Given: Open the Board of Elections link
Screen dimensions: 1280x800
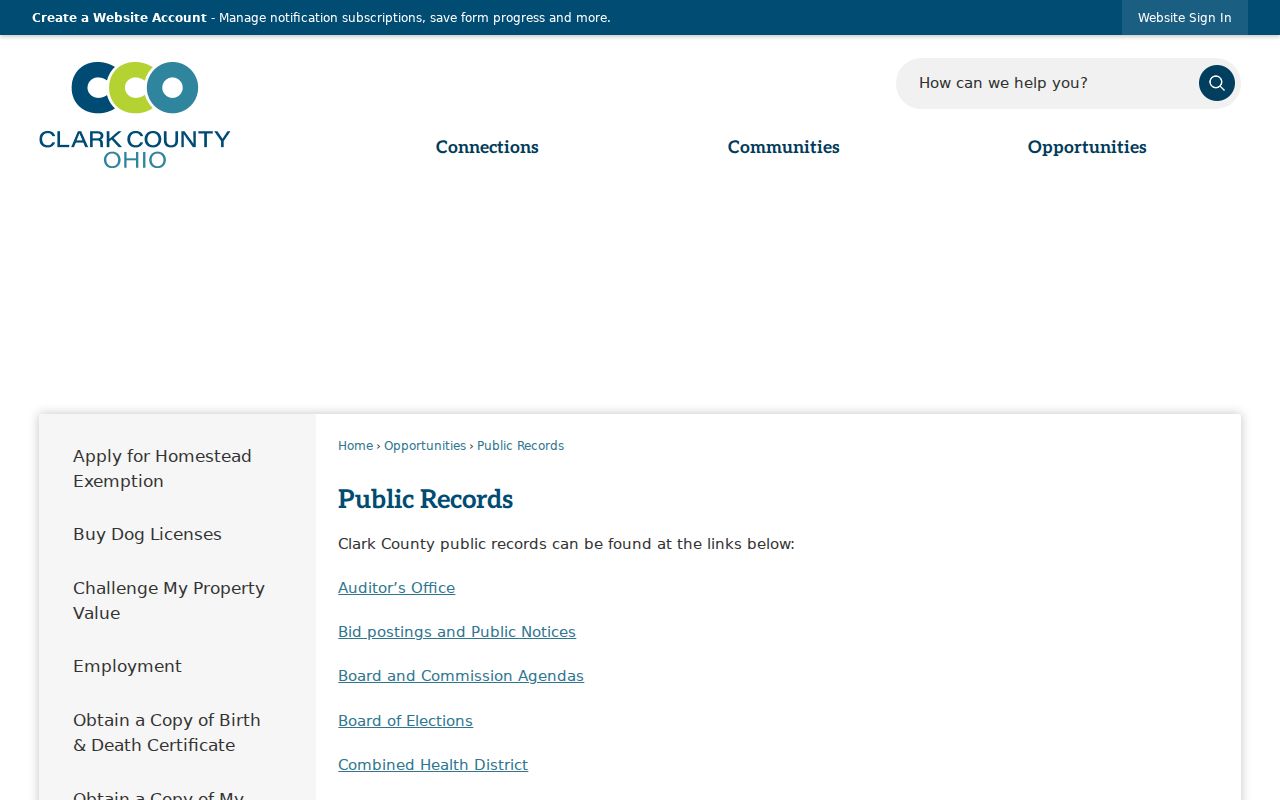Looking at the screenshot, I should click(405, 721).
